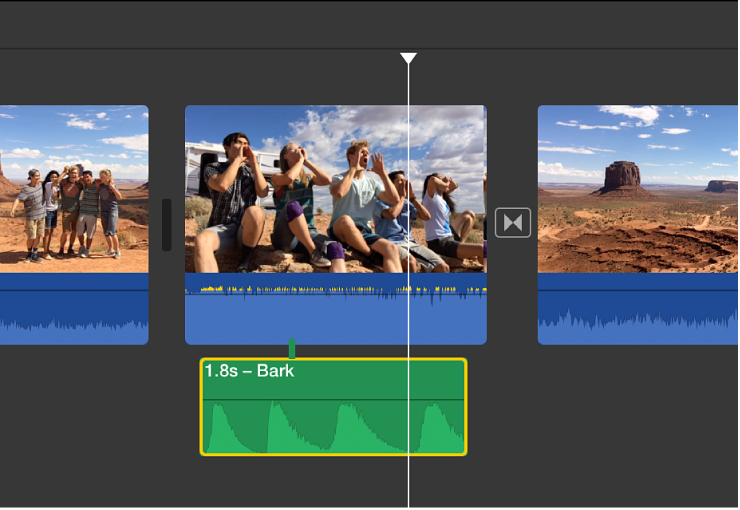Screen dimensions: 740x510
Task: Select the desert butte landscape thumbnail
Action: 638,189
